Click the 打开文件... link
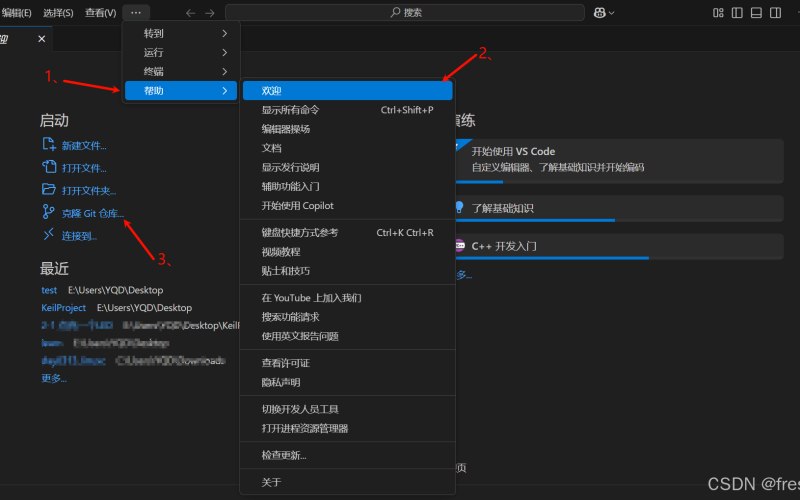The height and width of the screenshot is (500, 800). [x=84, y=168]
